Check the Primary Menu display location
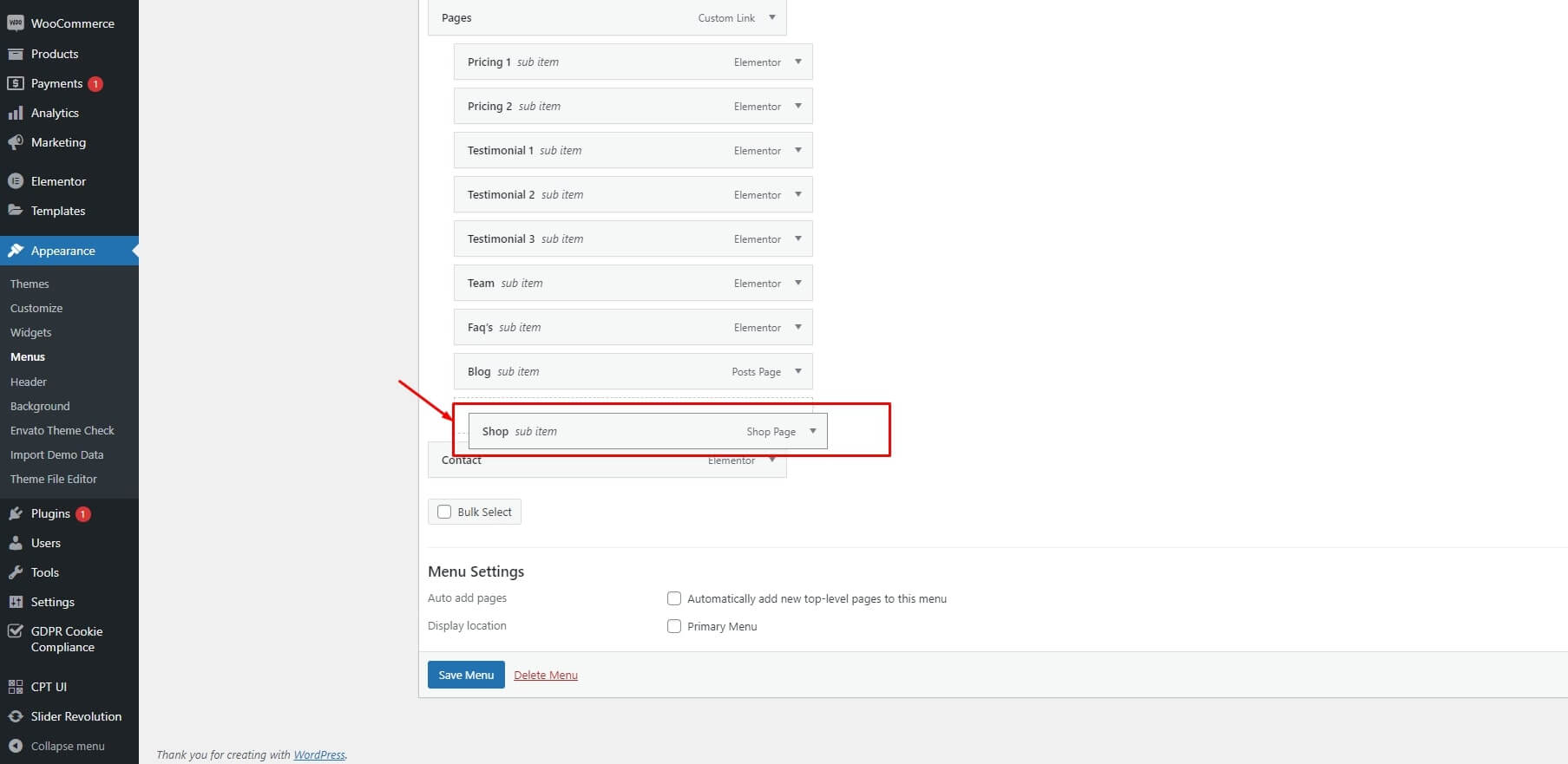1568x764 pixels. pos(674,626)
